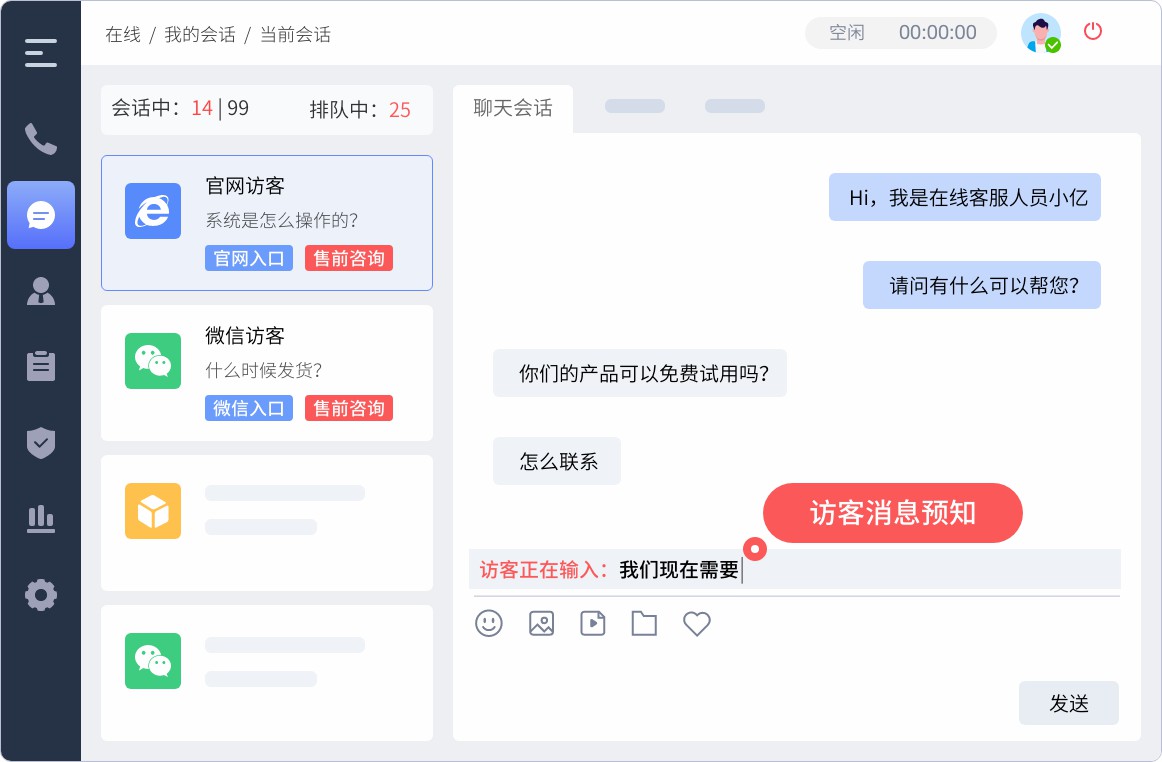Insert an image via picture icon

[x=541, y=624]
